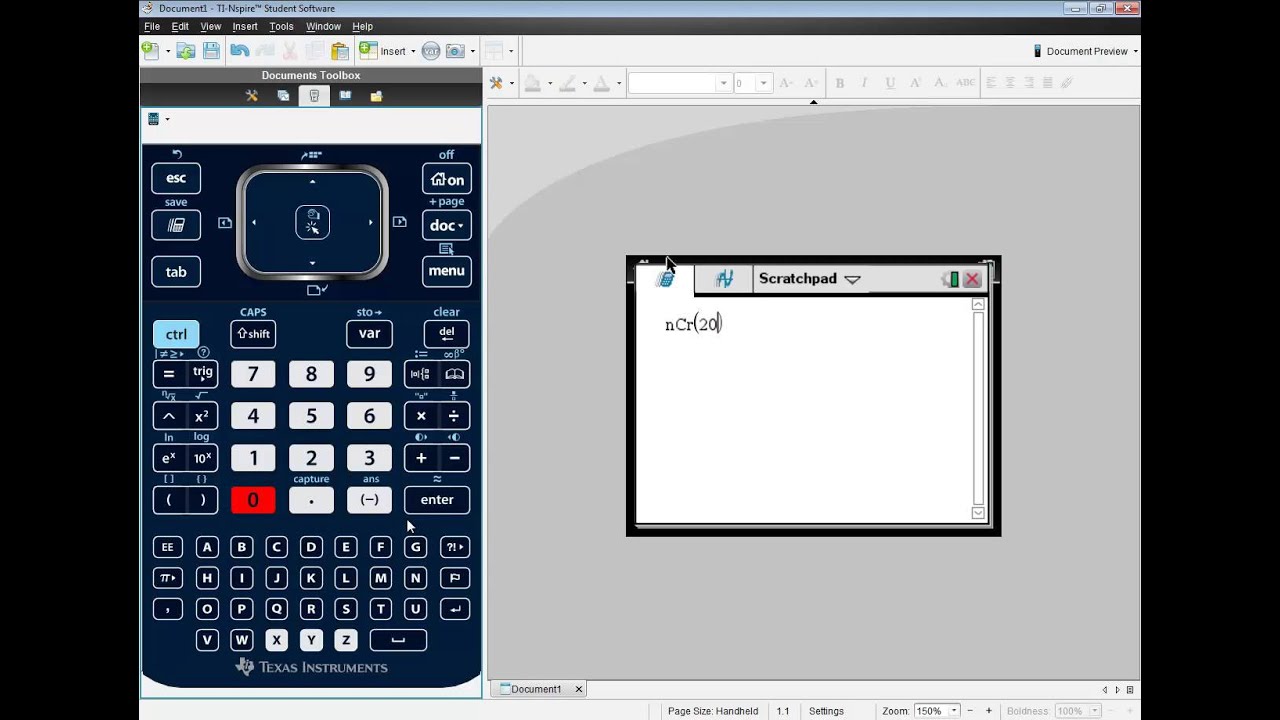Click the nCr(20 expression in Scratchpad

693,324
